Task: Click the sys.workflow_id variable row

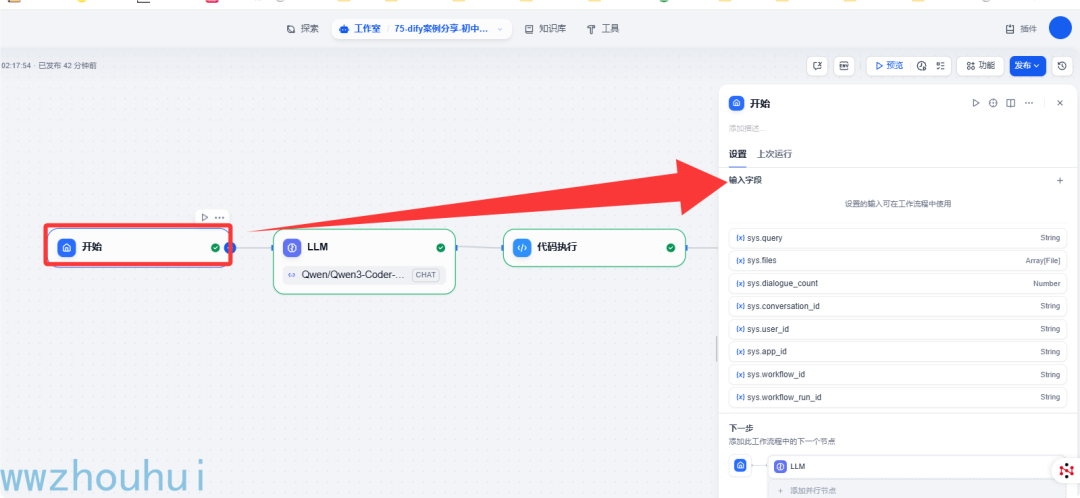Action: 897,375
